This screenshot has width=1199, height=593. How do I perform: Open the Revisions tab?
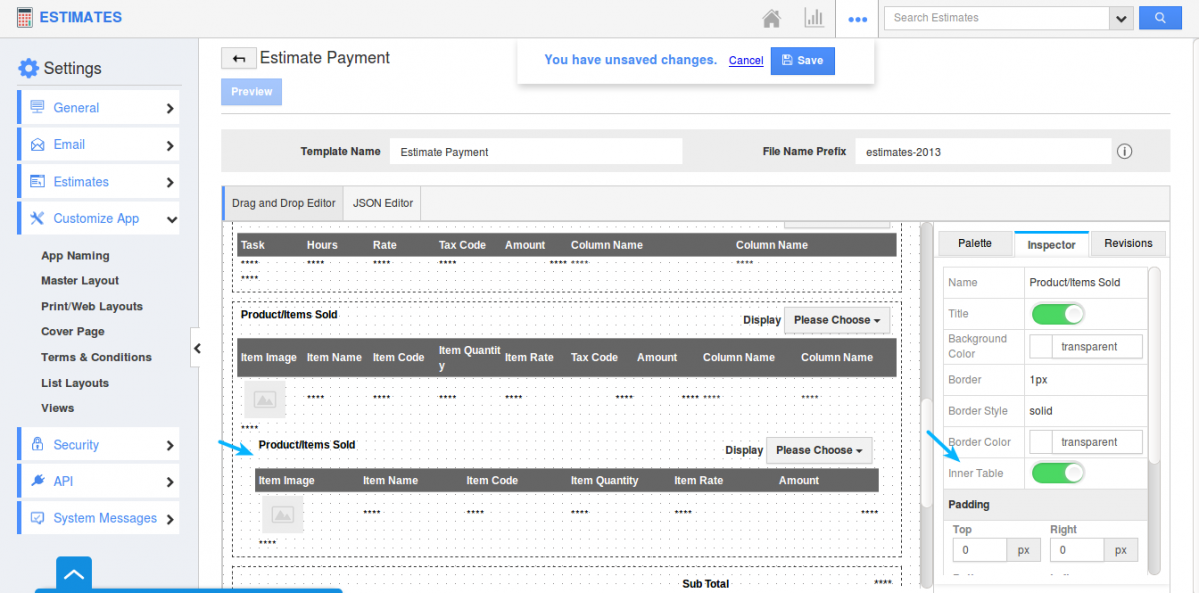(1128, 243)
